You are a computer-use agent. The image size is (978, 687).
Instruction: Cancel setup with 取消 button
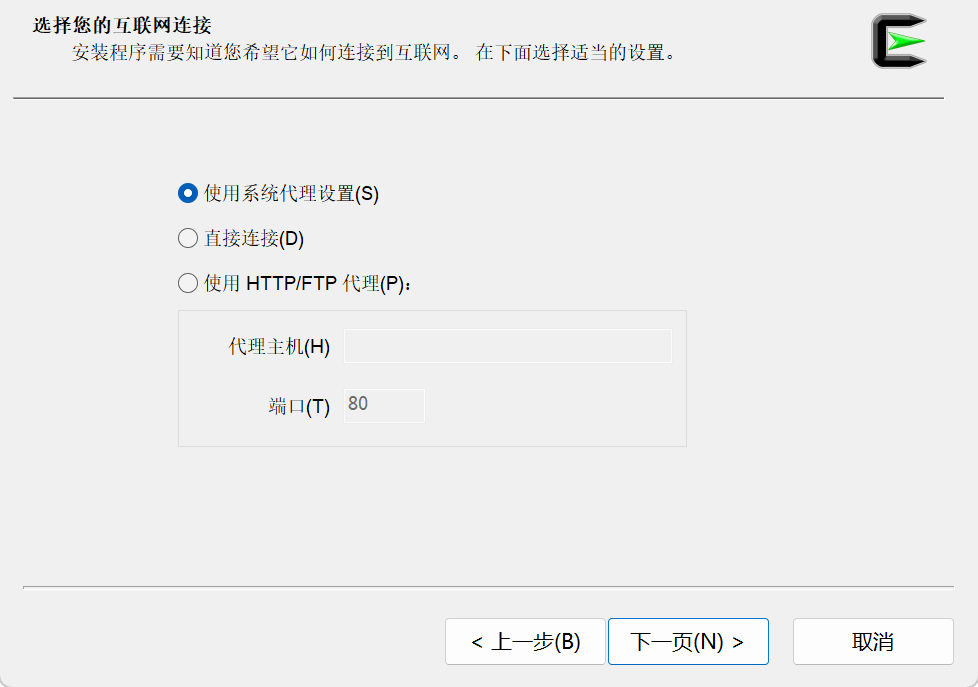coord(873,641)
